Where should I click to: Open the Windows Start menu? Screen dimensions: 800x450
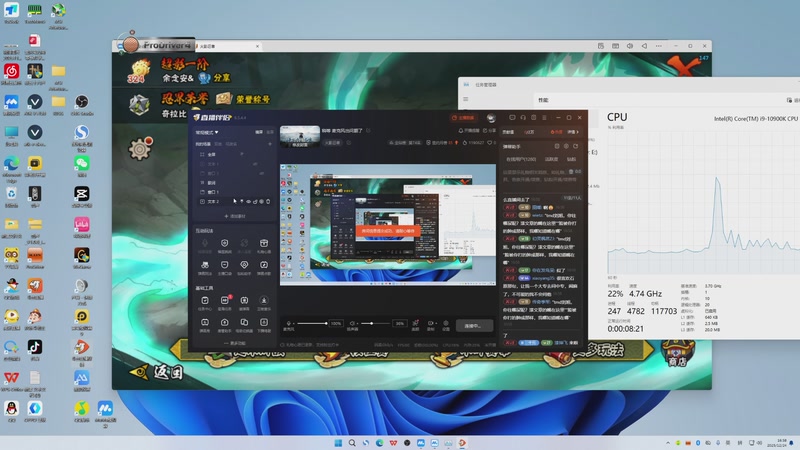click(338, 443)
